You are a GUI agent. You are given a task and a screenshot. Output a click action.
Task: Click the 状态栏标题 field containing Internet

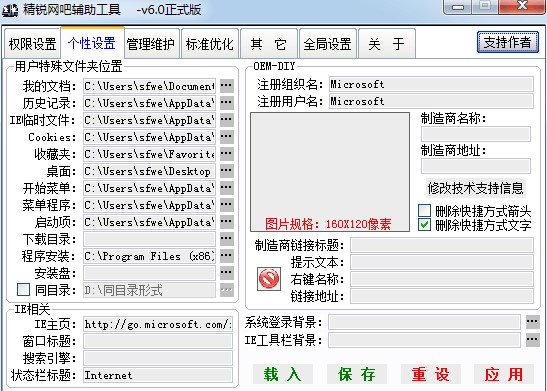tap(158, 375)
